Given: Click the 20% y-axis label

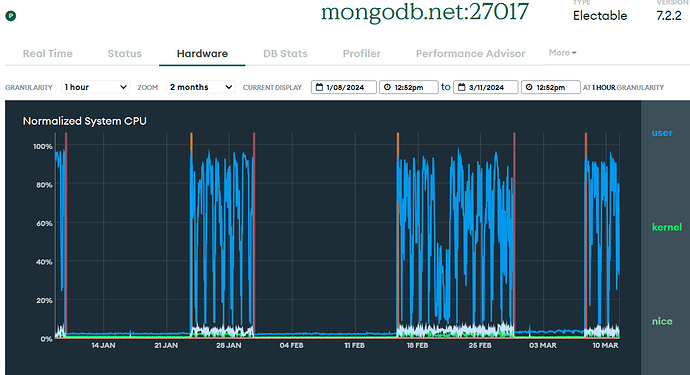Looking at the screenshot, I should tap(44, 301).
